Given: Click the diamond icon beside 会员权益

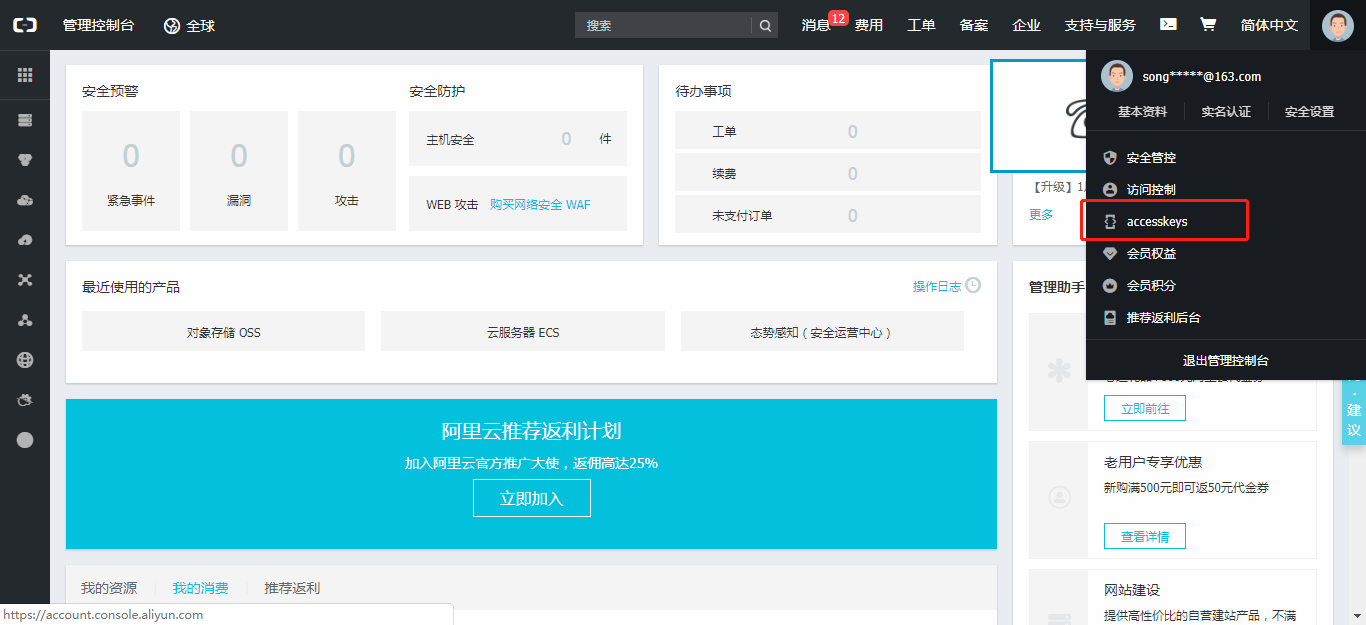Looking at the screenshot, I should tap(1109, 254).
